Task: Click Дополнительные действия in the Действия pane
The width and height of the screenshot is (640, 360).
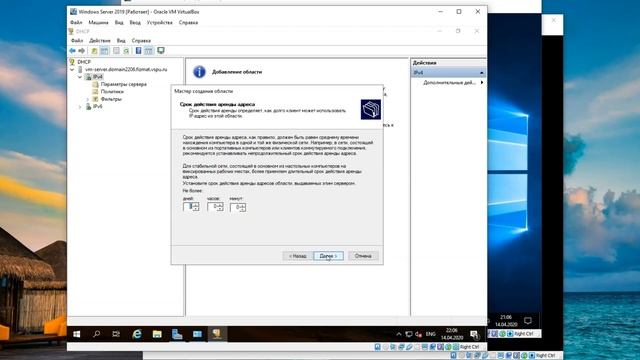Action: [x=449, y=82]
